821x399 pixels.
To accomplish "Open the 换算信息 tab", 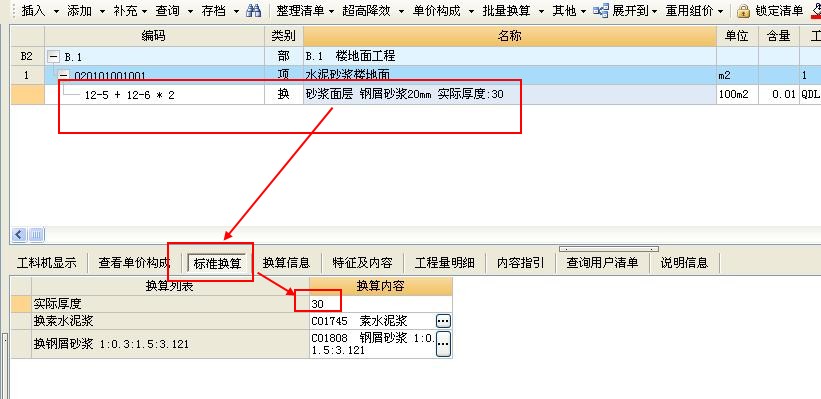I will coord(286,262).
